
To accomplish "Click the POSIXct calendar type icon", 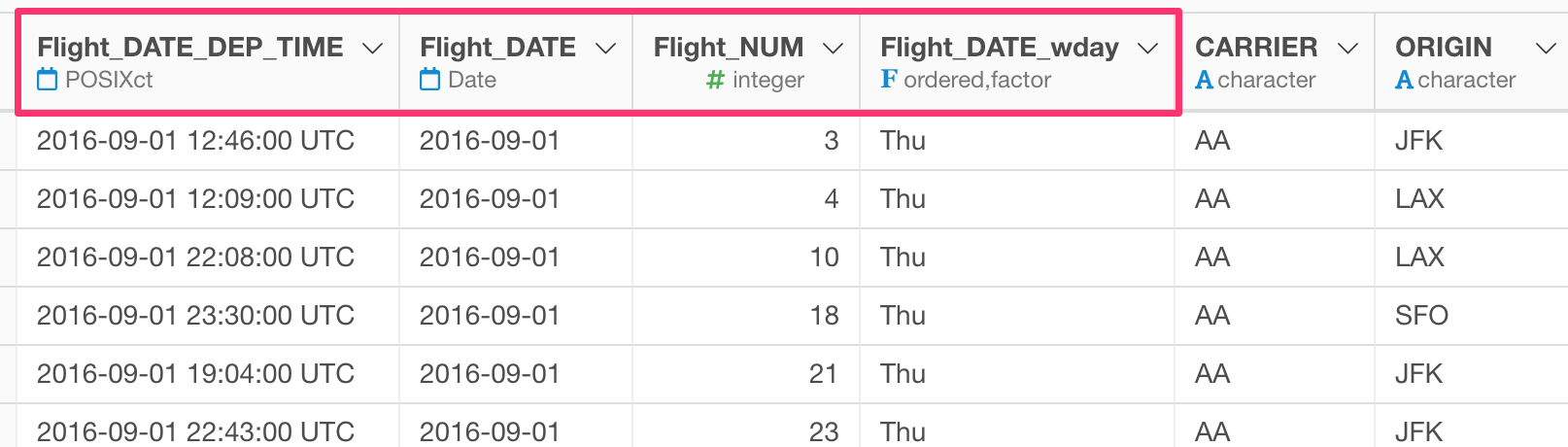I will click(x=47, y=80).
